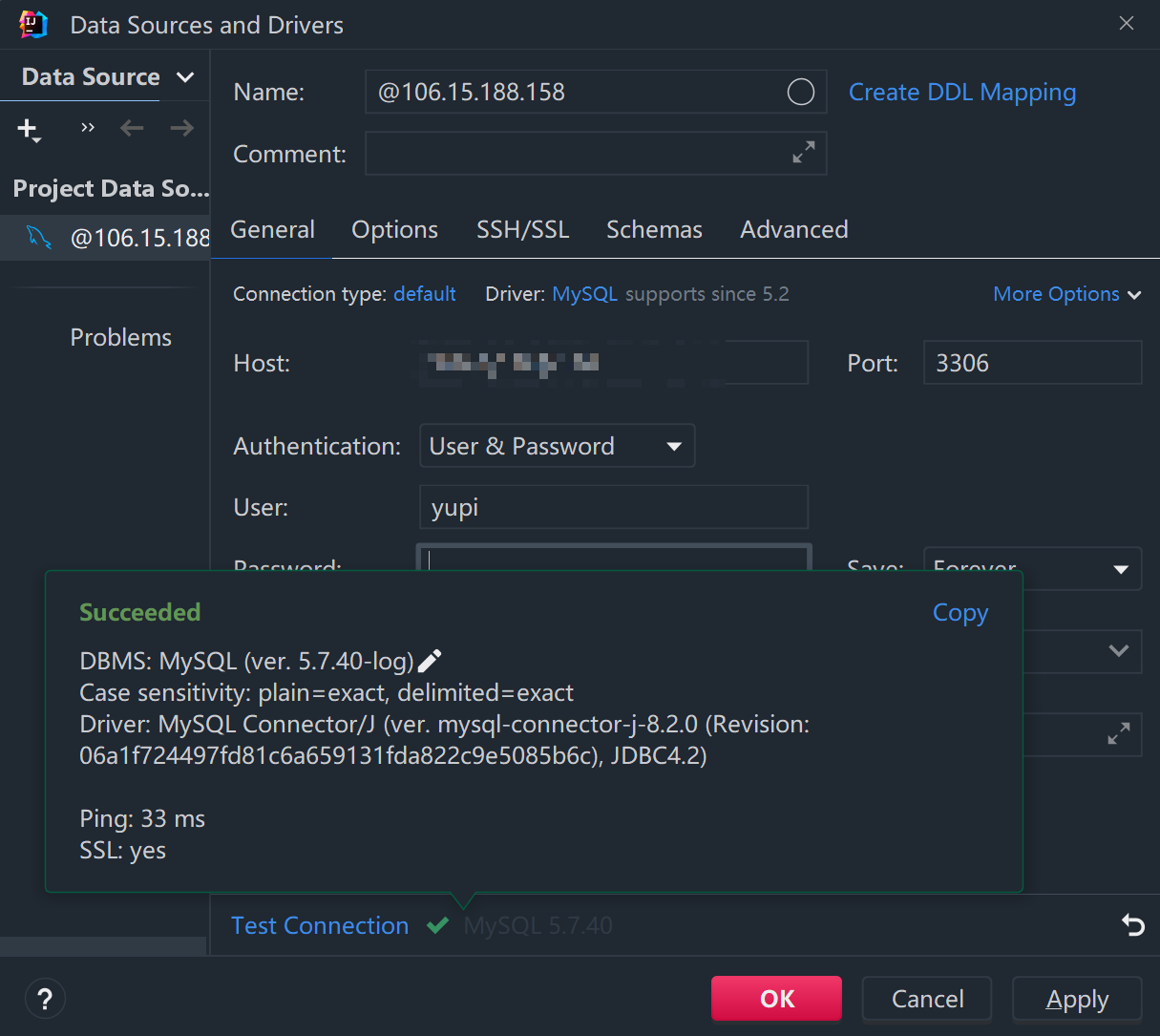The height and width of the screenshot is (1036, 1160).
Task: Open the Data Source dropdown header
Action: click(105, 77)
